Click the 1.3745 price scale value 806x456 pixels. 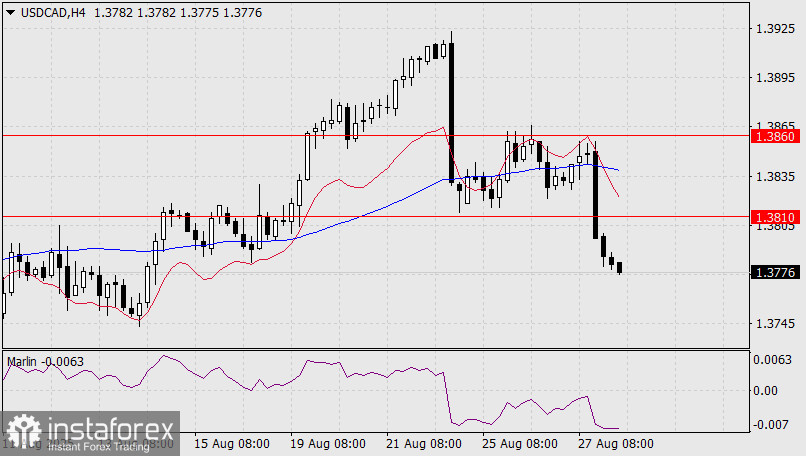[775, 324]
